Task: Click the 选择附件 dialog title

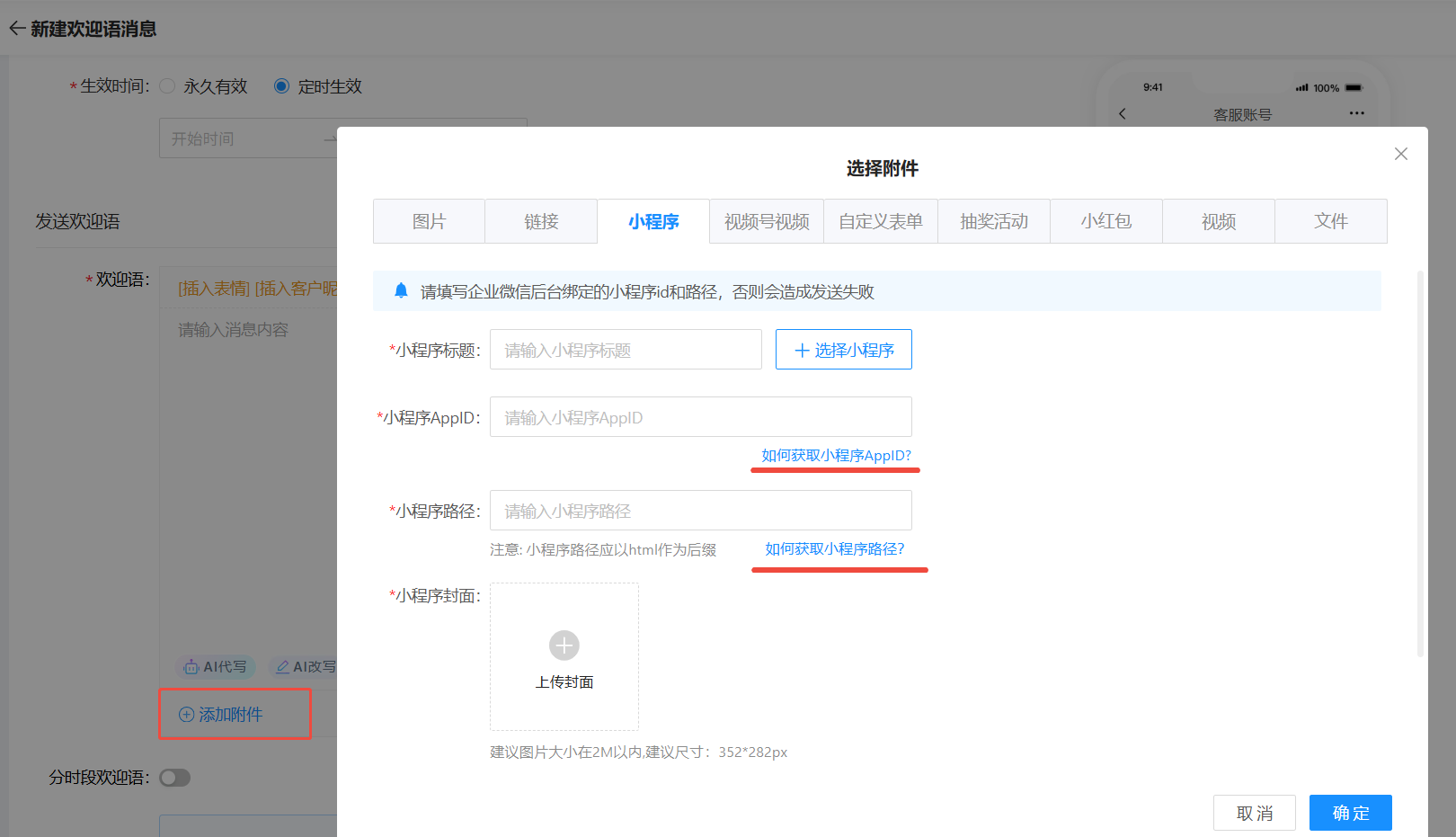Action: pos(883,168)
